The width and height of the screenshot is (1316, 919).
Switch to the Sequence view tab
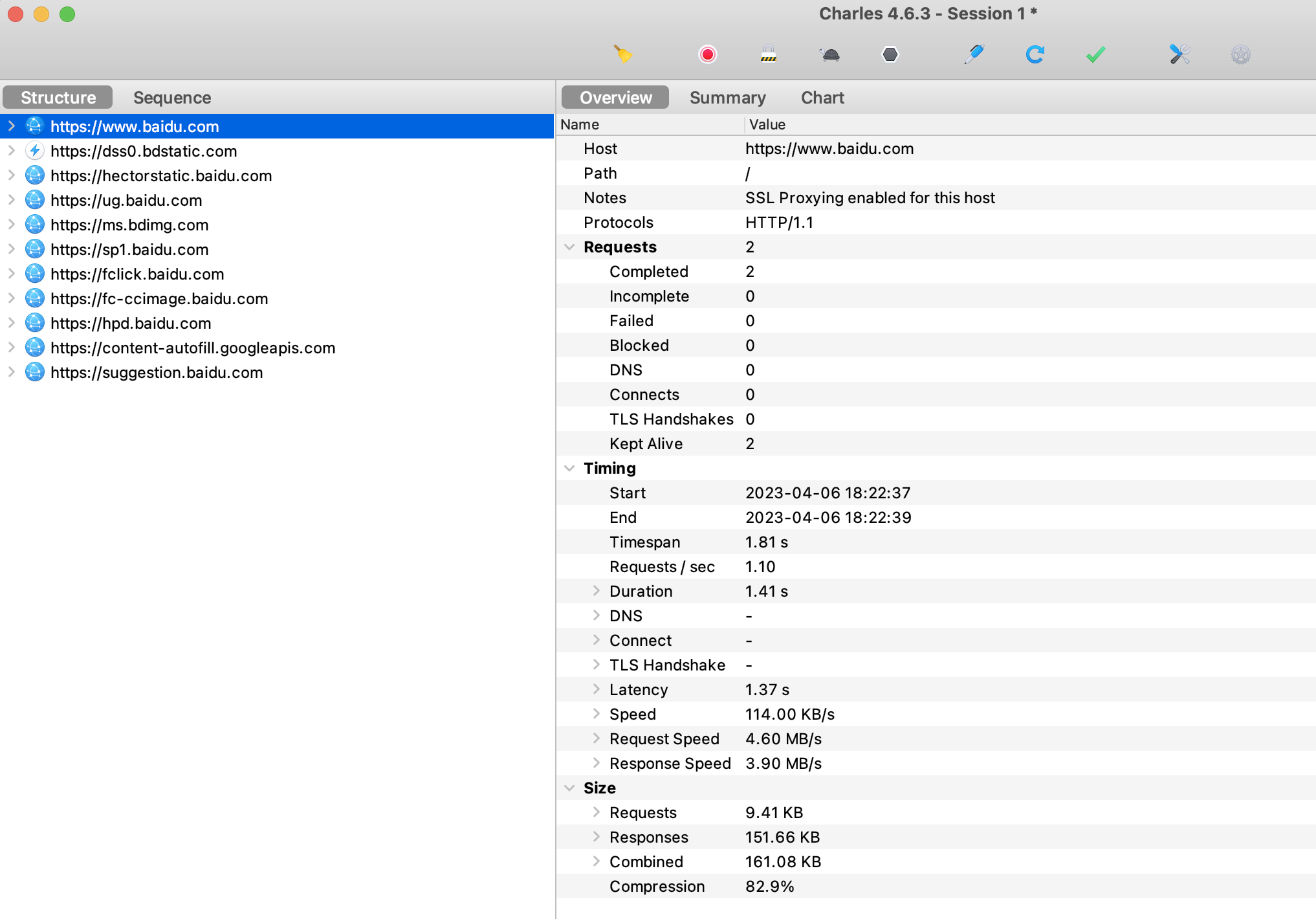[x=172, y=97]
